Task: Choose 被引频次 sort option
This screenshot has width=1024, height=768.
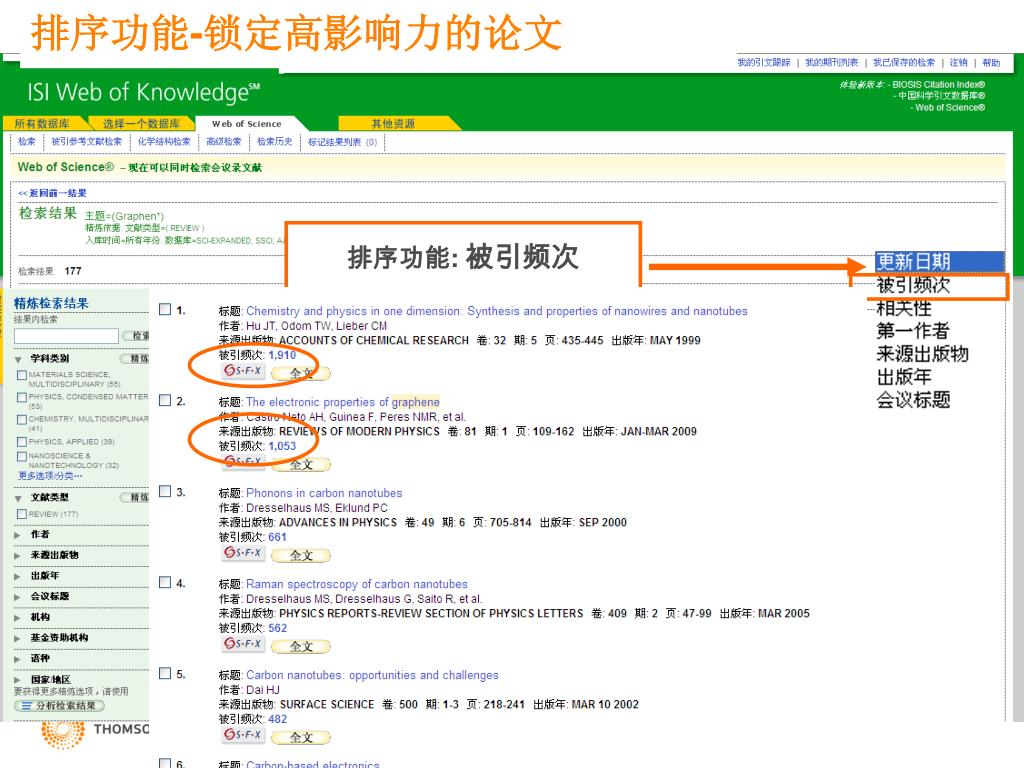Action: click(x=913, y=285)
